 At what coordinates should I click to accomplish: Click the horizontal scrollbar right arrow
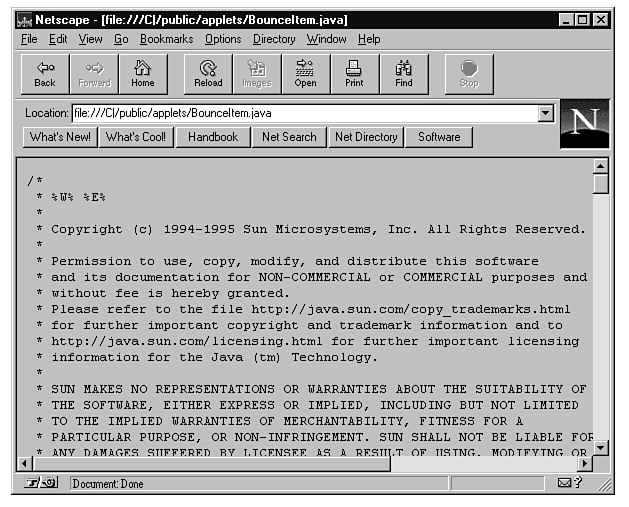click(584, 464)
